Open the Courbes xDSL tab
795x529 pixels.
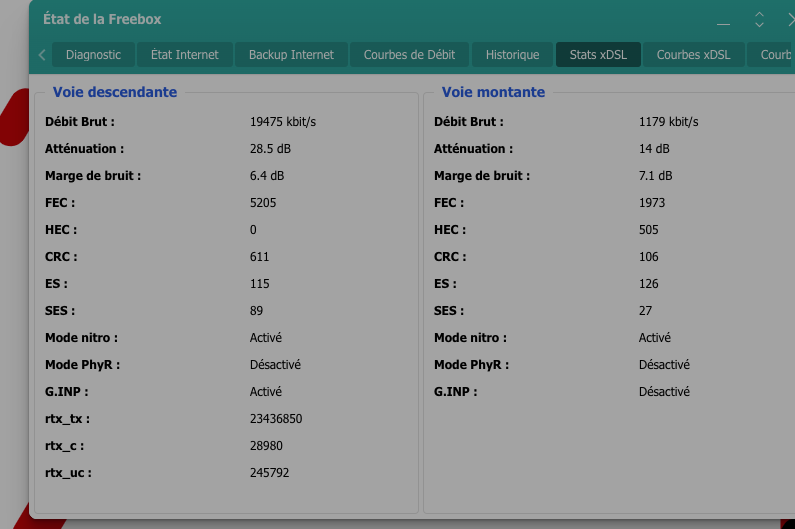pyautogui.click(x=693, y=55)
